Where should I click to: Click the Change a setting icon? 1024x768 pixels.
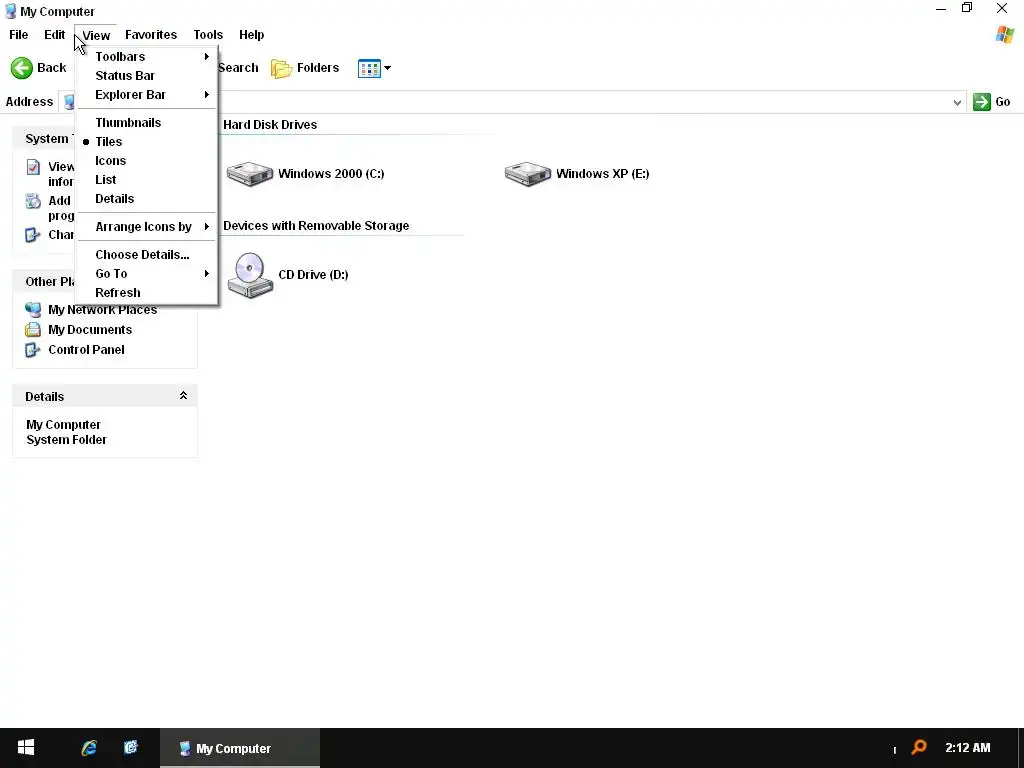[x=33, y=235]
